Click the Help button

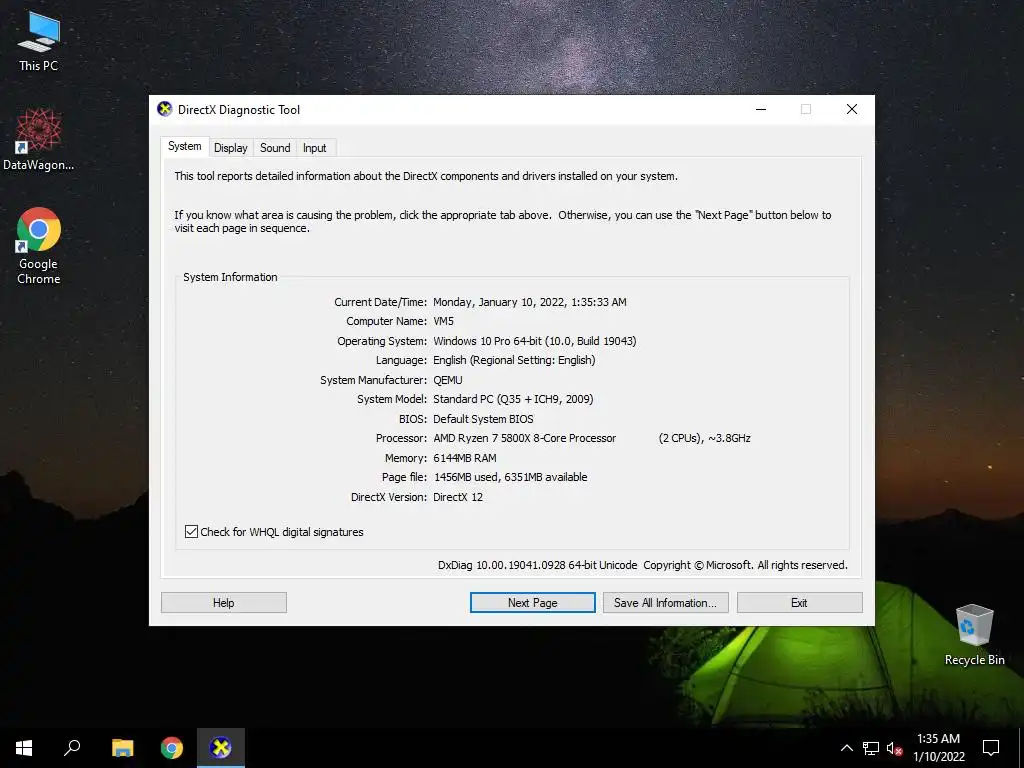tap(223, 603)
